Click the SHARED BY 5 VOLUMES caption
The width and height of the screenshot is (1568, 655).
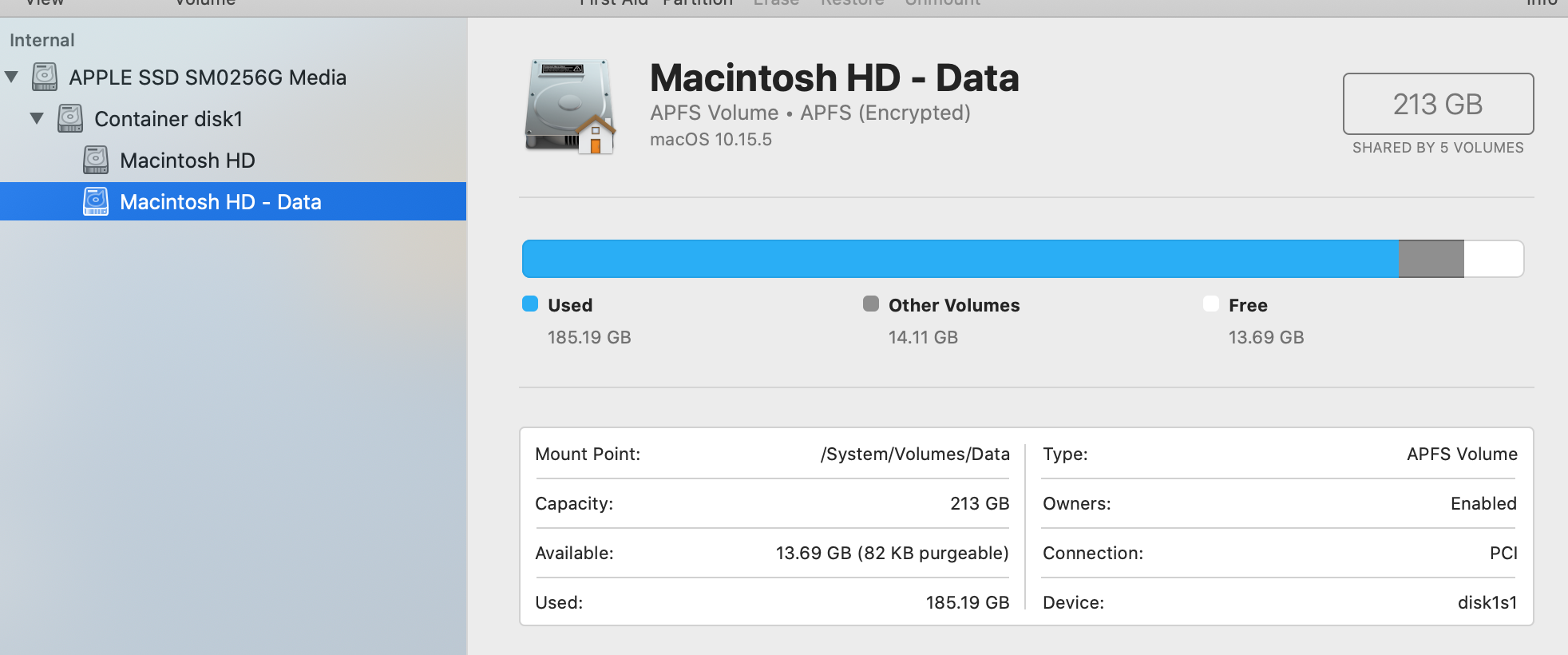1438,148
